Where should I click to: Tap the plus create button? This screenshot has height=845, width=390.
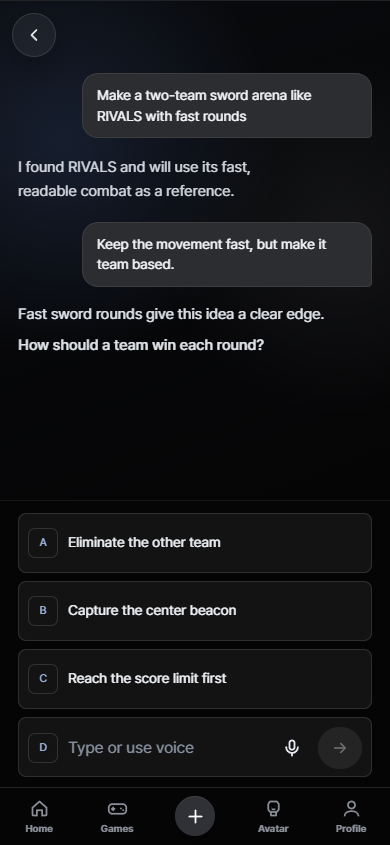[195, 816]
